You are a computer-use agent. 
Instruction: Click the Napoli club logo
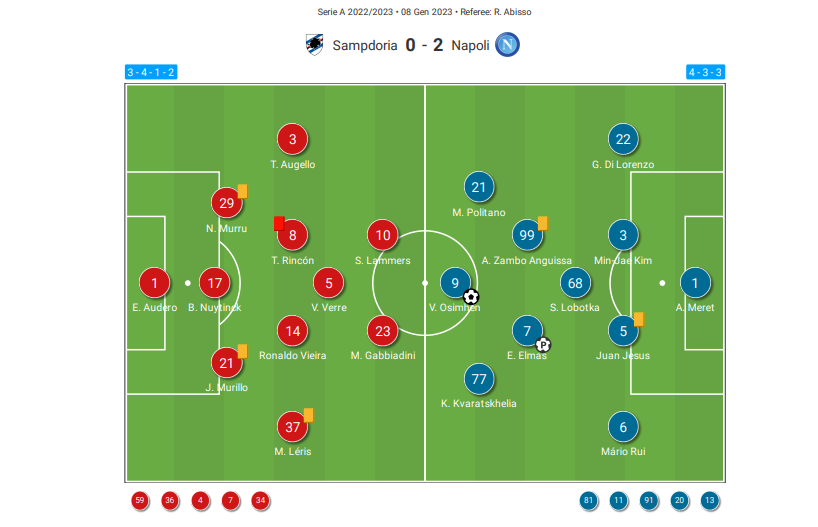coord(507,45)
